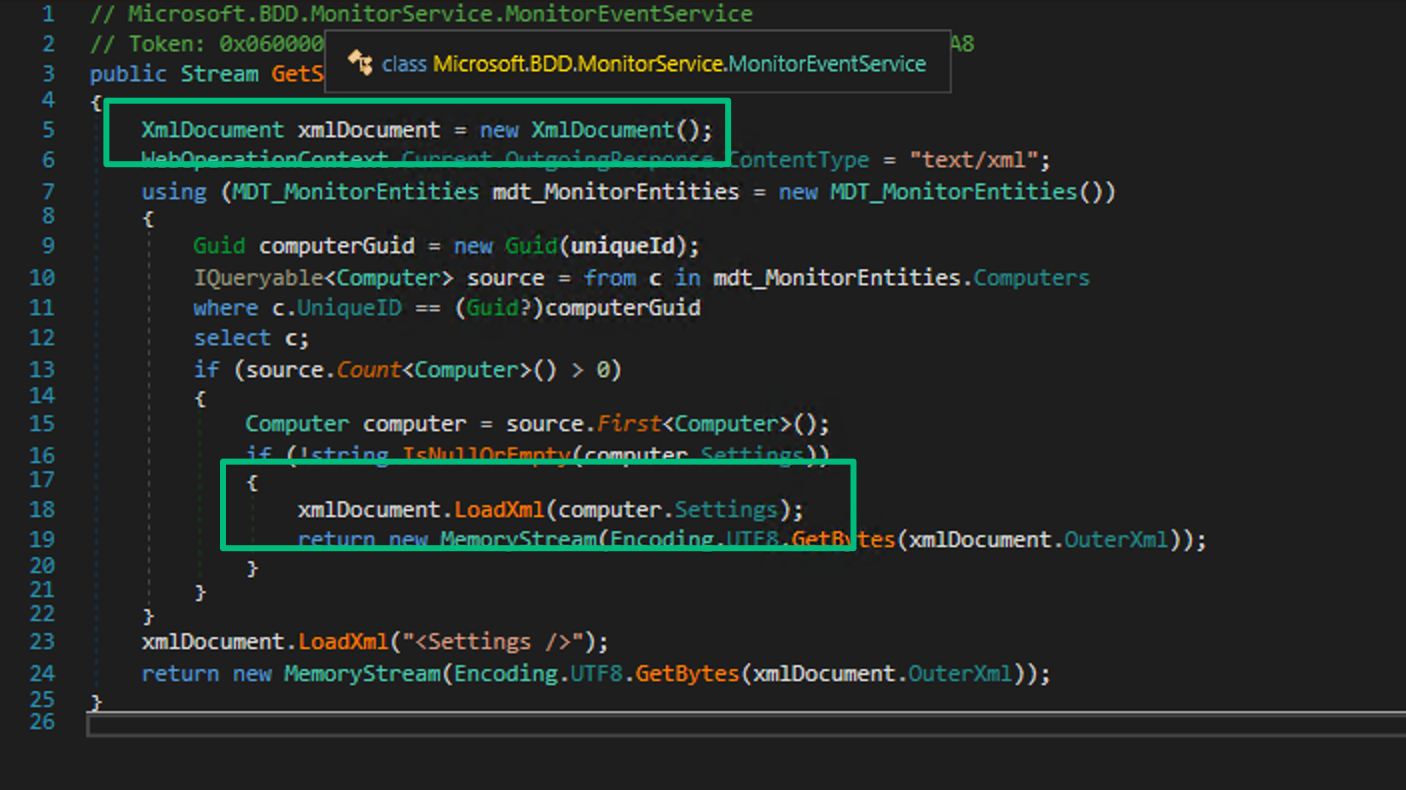Click the Computers property on line 10
Viewport: 1406px width, 790px height.
[1031, 277]
